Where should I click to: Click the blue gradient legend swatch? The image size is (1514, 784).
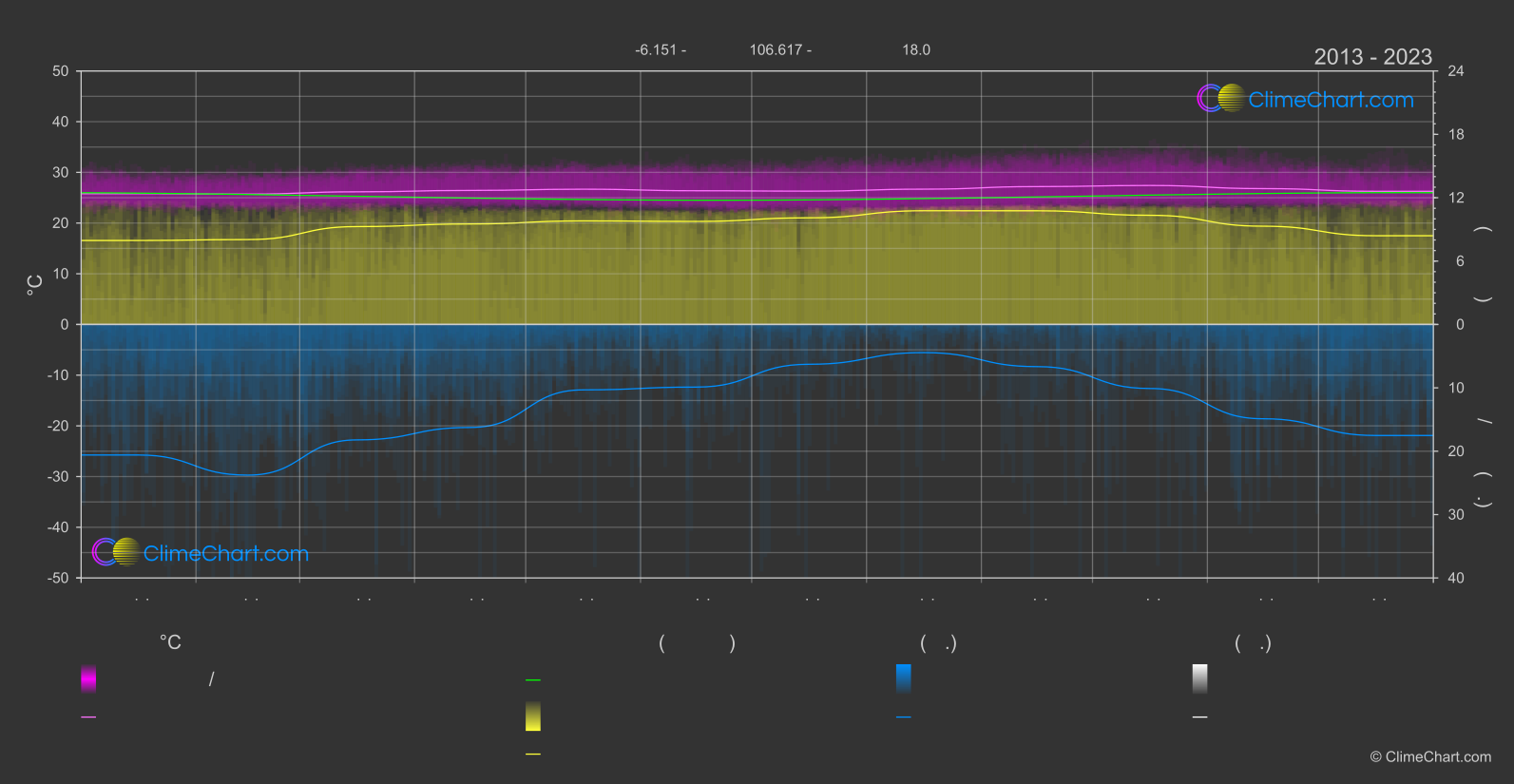pyautogui.click(x=903, y=679)
